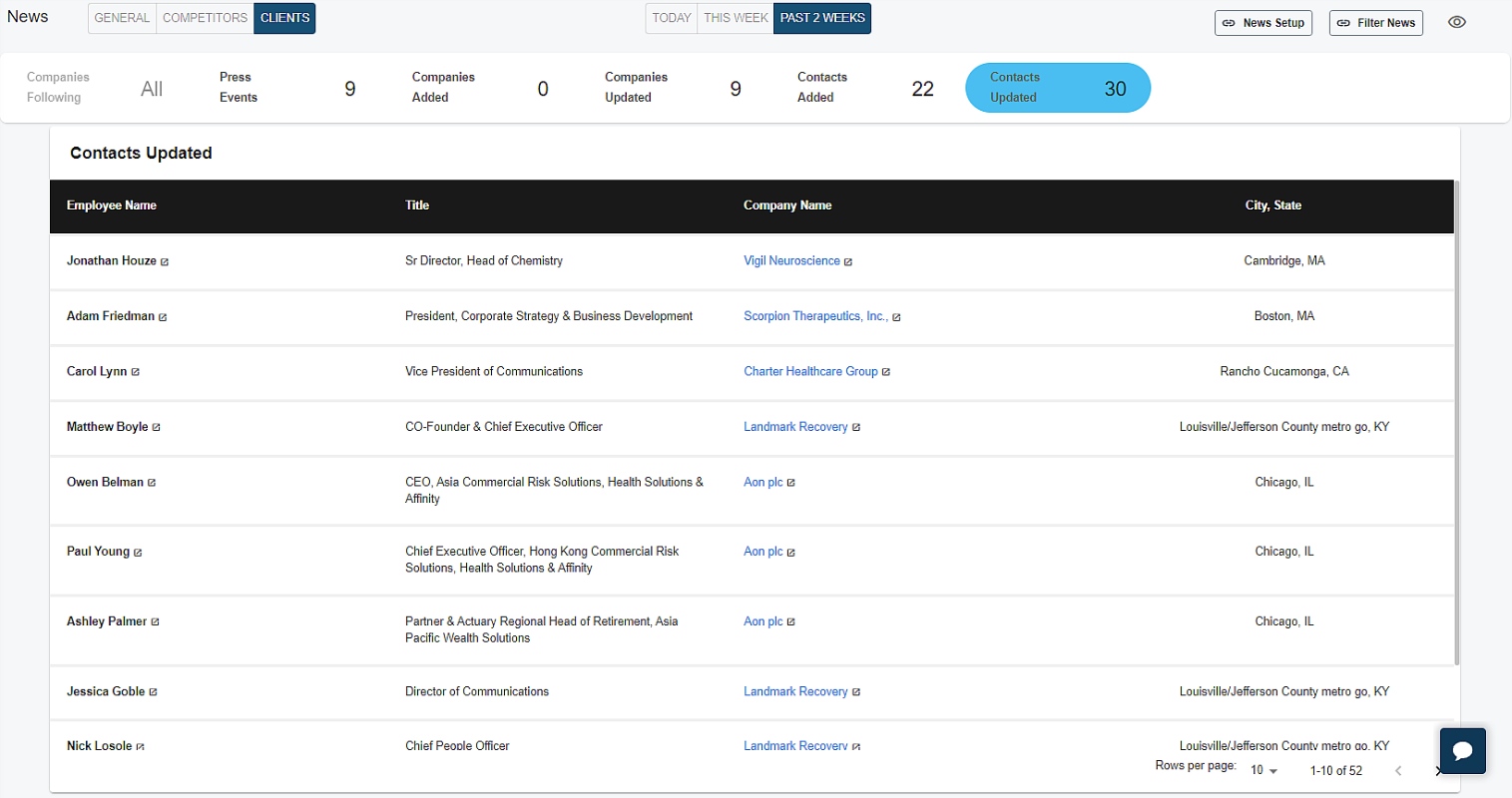Open external icon for Ashley Palmer's Aon plc
The width and height of the screenshot is (1512, 798).
coord(791,622)
